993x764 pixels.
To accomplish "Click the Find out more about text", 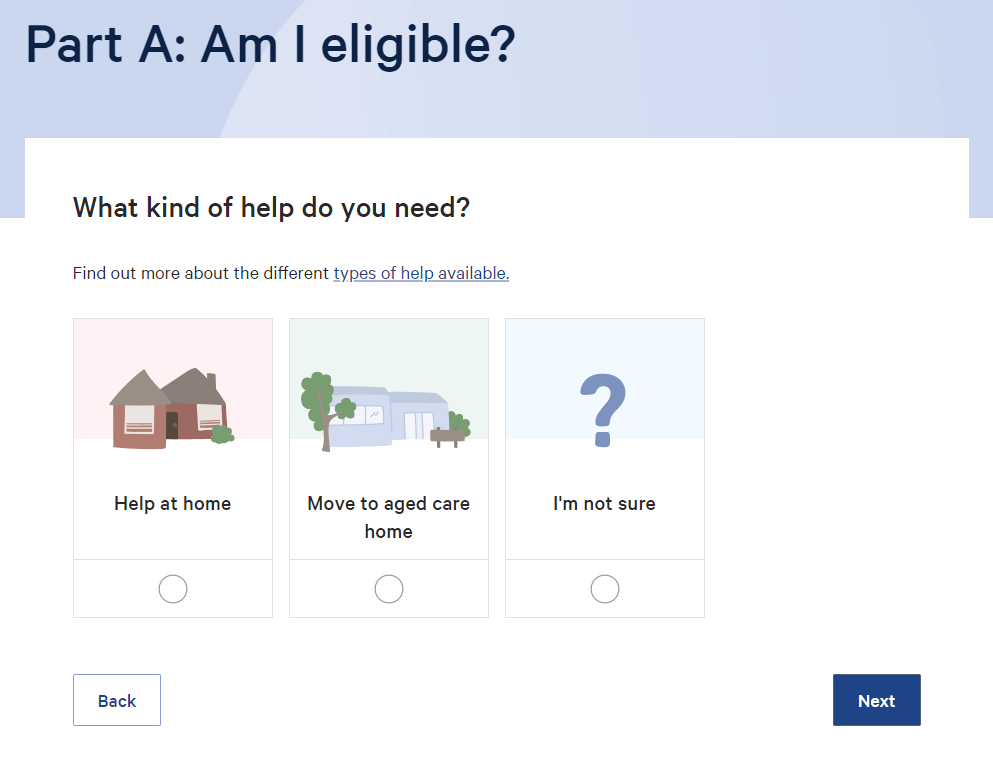I will 201,273.
